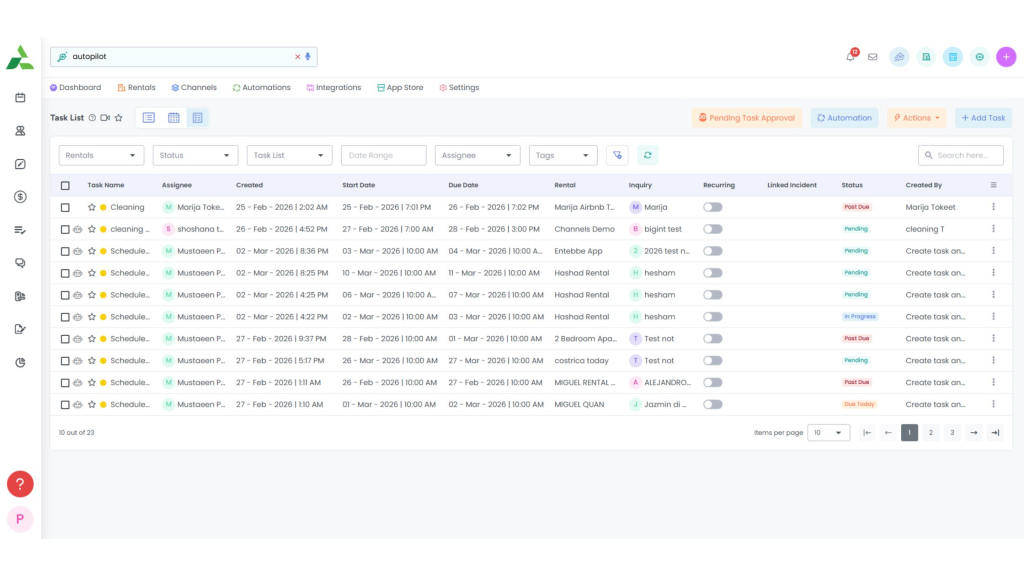1024x576 pixels.
Task: Select all tasks header checkbox
Action: [x=65, y=185]
